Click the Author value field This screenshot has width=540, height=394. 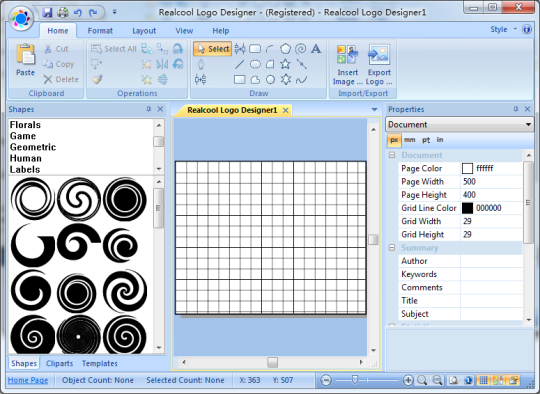tap(491, 261)
